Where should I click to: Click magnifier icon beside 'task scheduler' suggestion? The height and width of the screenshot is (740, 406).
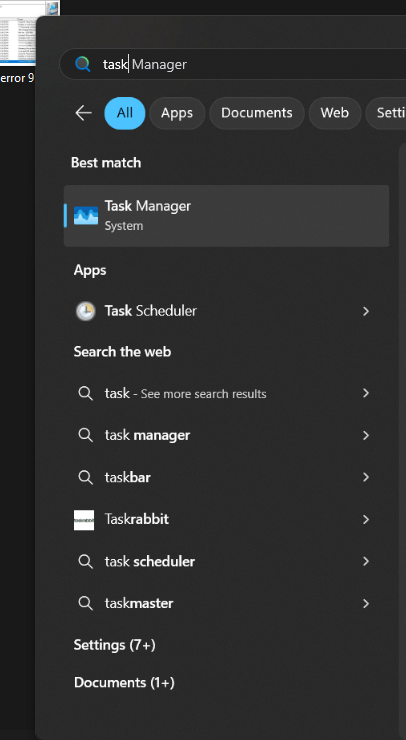(85, 562)
